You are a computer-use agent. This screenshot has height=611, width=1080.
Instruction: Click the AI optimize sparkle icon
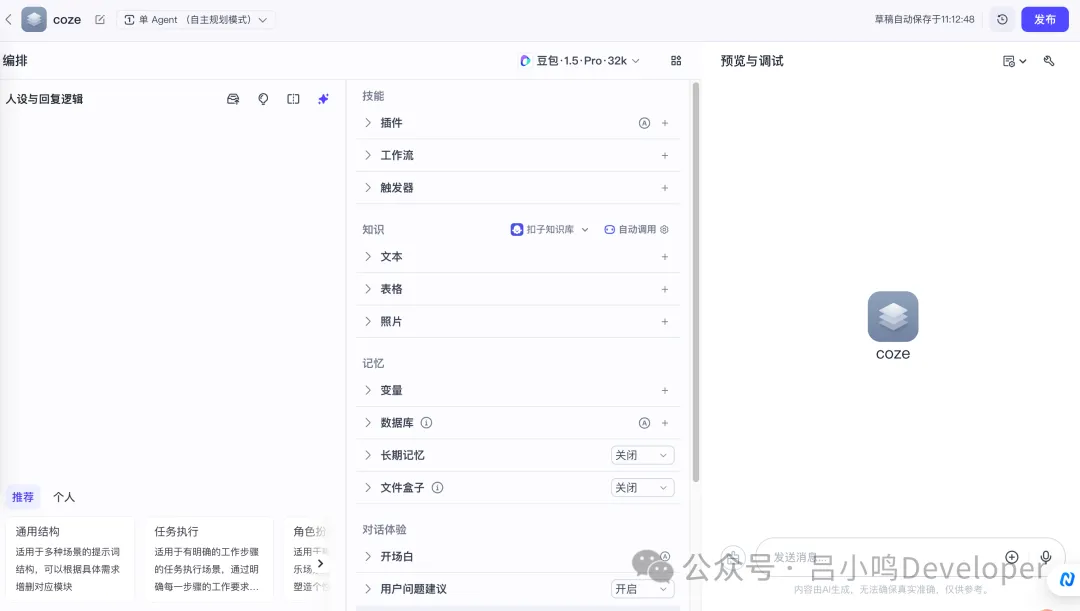click(x=323, y=99)
